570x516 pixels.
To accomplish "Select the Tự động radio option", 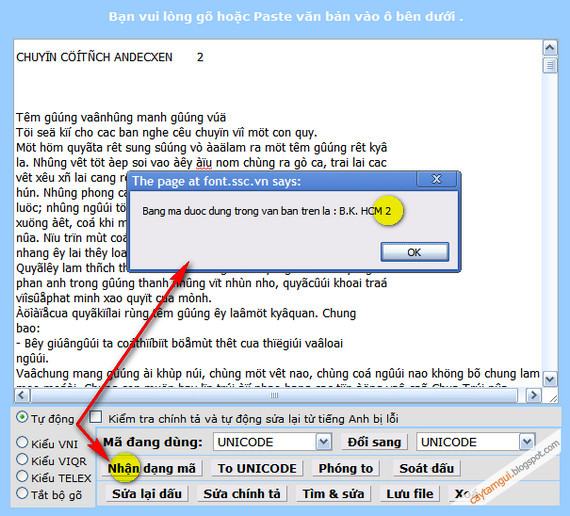I will (x=22, y=417).
